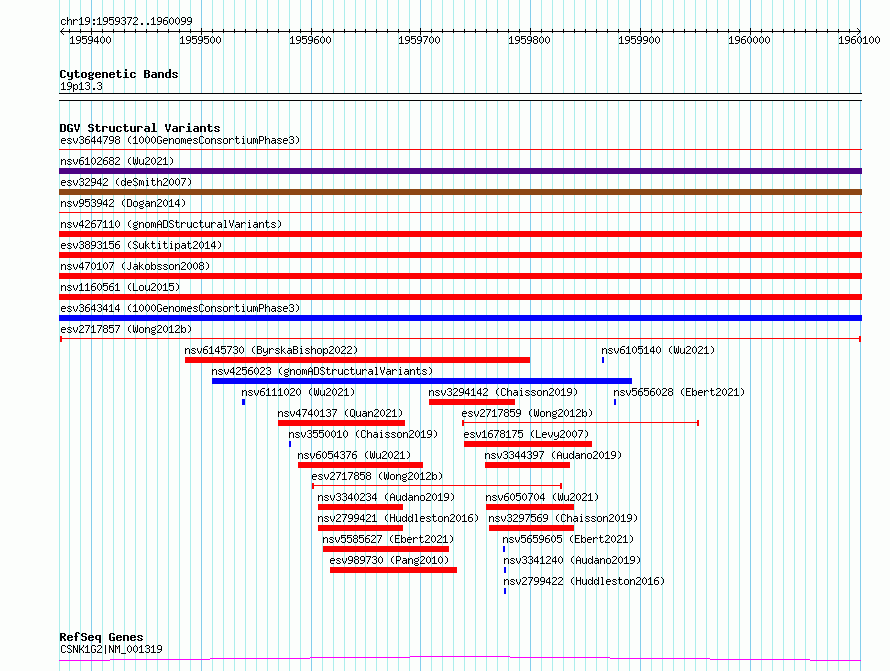Click the nsv4267110 gnomADStructuralVariants label
Screen dimensions: 890x671
click(x=171, y=224)
